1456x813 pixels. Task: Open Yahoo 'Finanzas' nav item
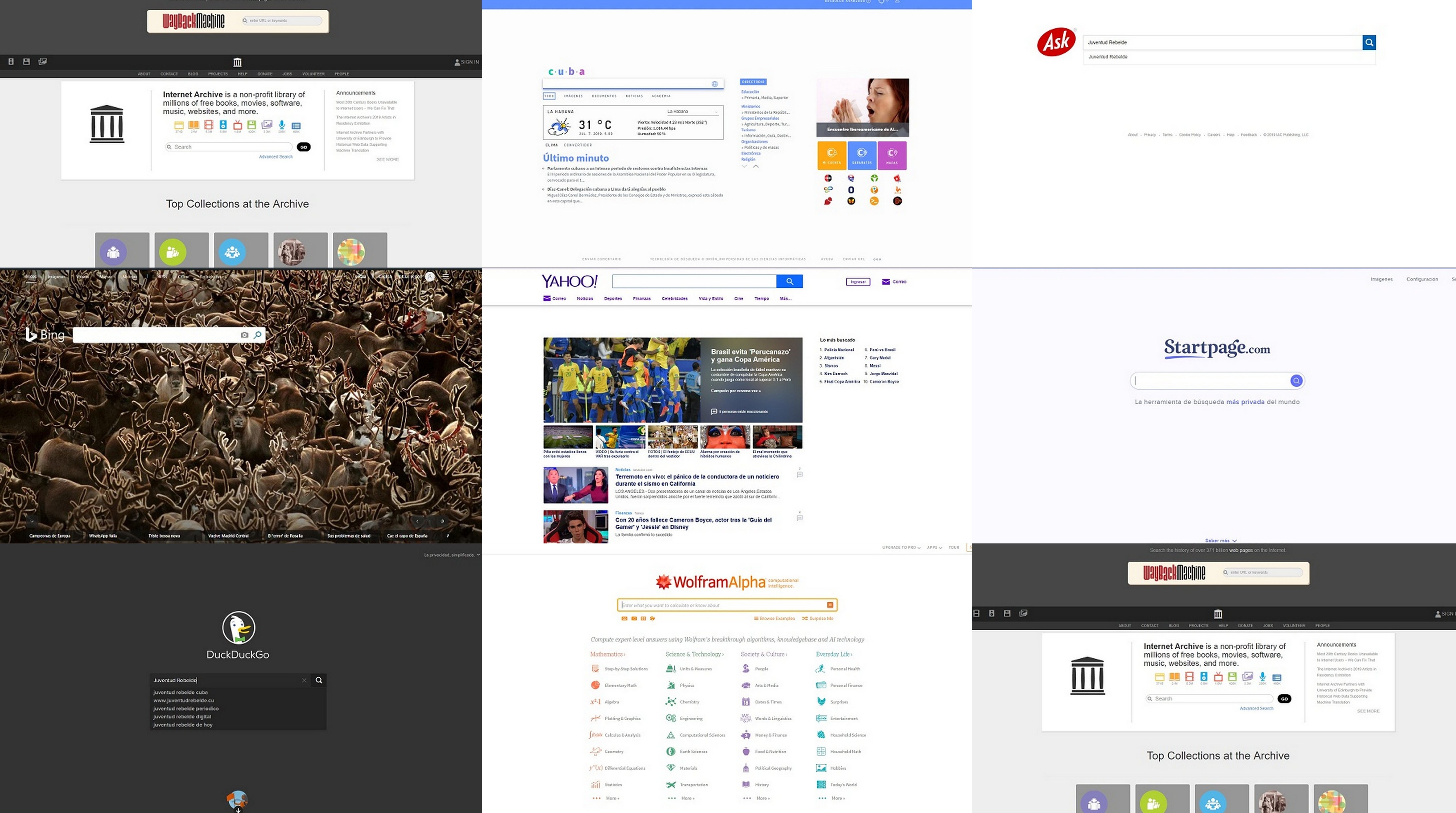(642, 299)
